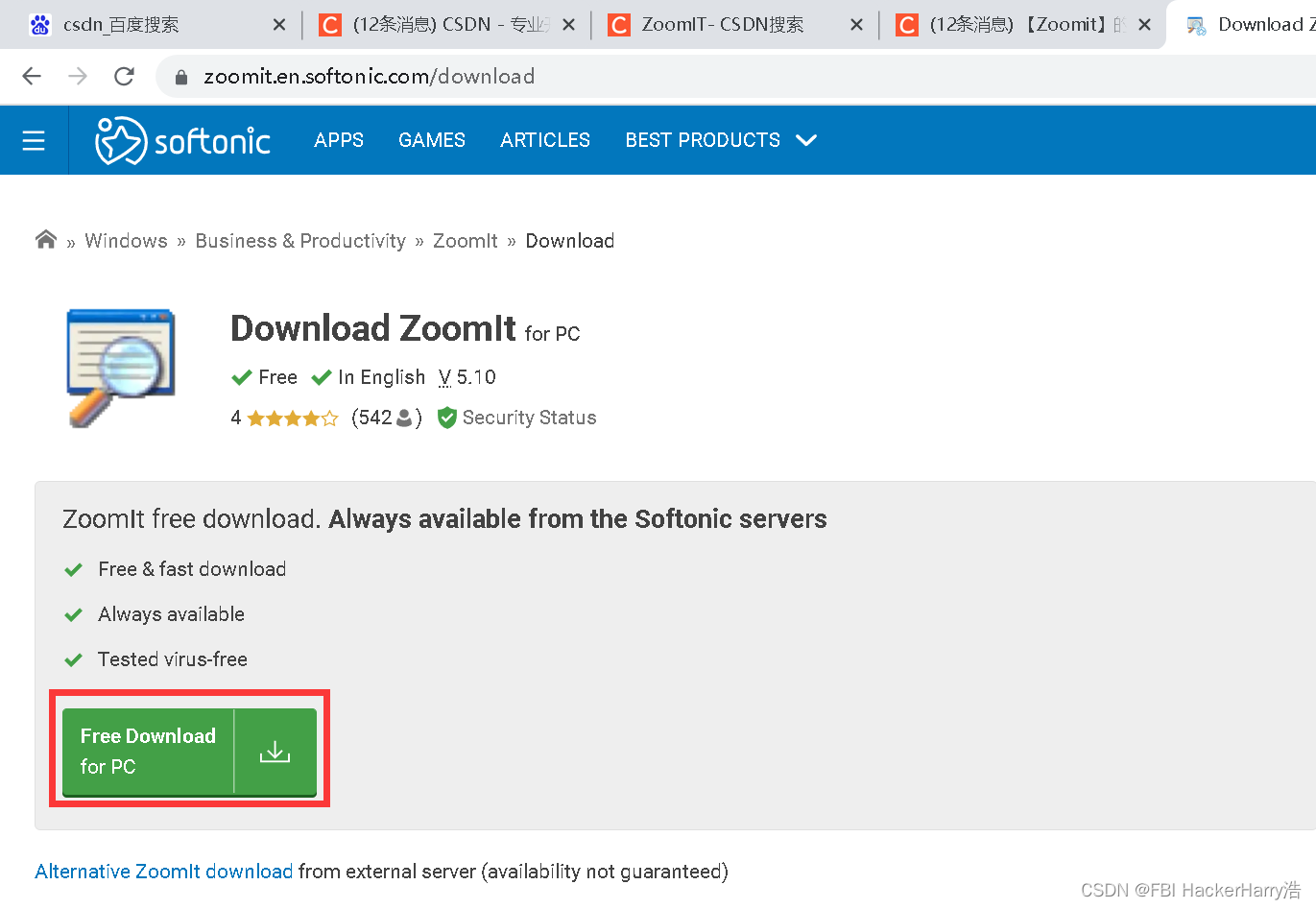Expand the BEST PRODUCTS dropdown

pyautogui.click(x=702, y=140)
